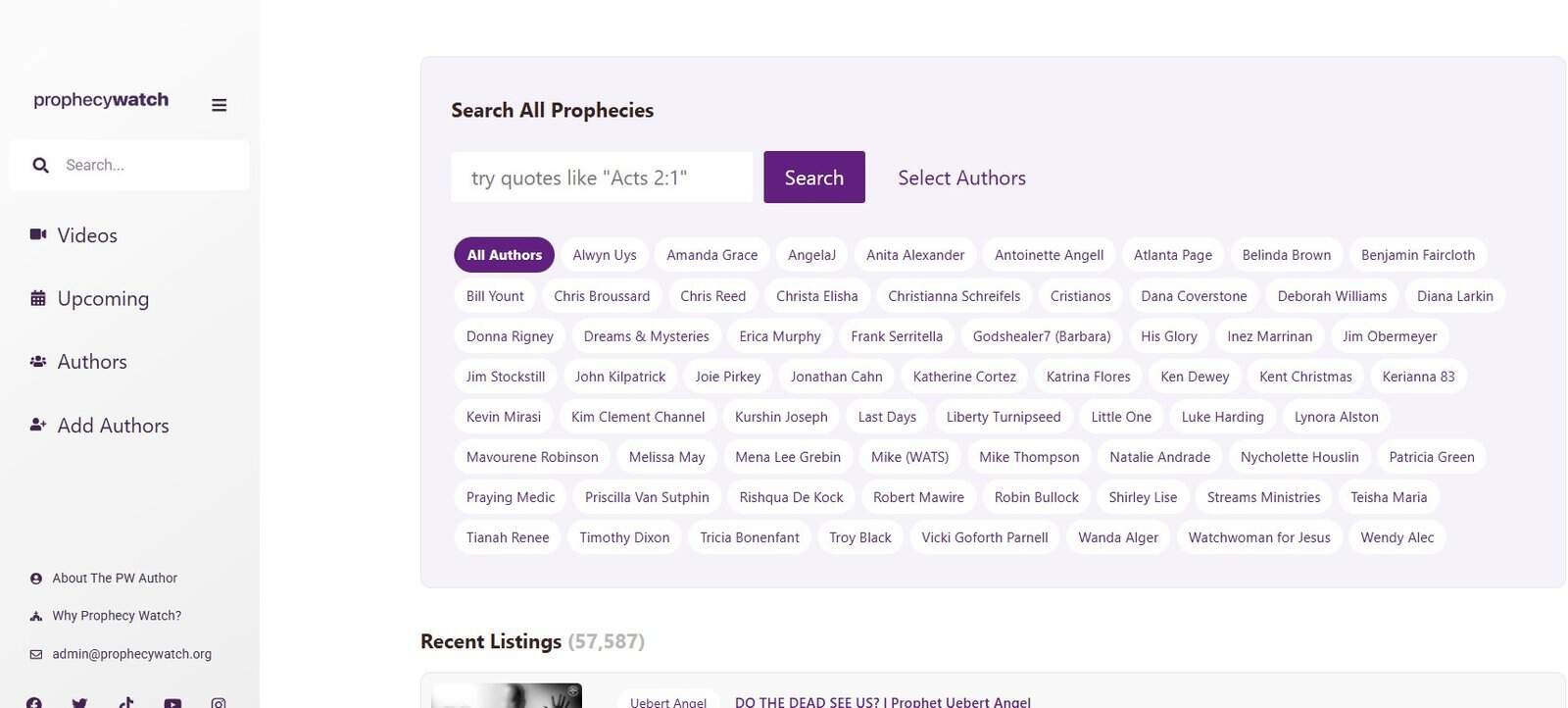Select the Patricia Green author filter

1432,457
